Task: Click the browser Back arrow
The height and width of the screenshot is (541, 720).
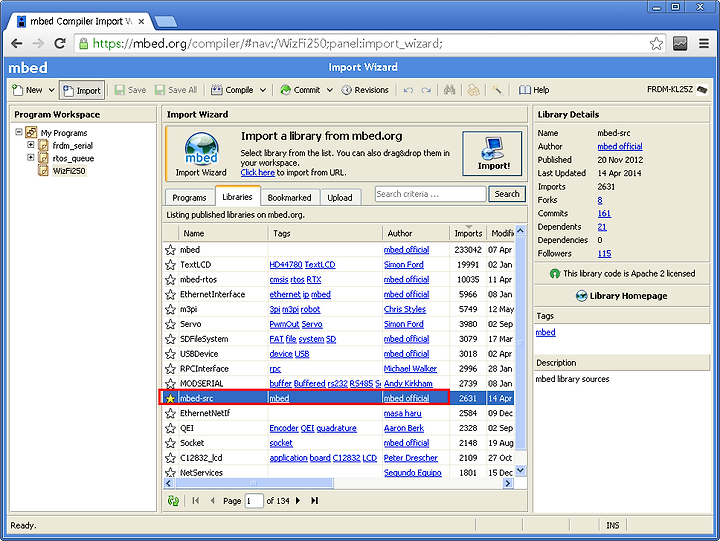Action: coord(17,44)
